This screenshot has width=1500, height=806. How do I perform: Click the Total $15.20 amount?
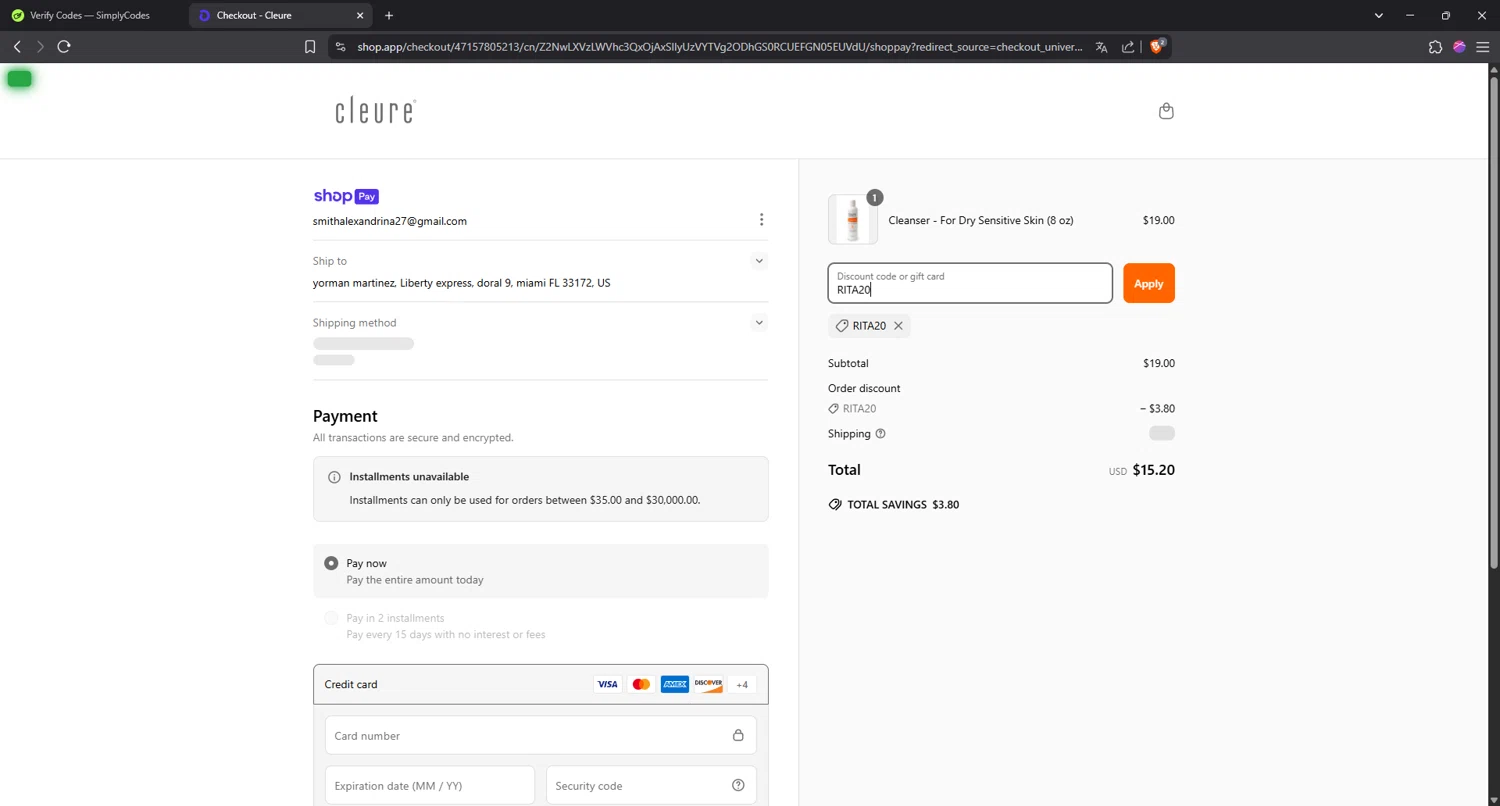pyautogui.click(x=1154, y=470)
